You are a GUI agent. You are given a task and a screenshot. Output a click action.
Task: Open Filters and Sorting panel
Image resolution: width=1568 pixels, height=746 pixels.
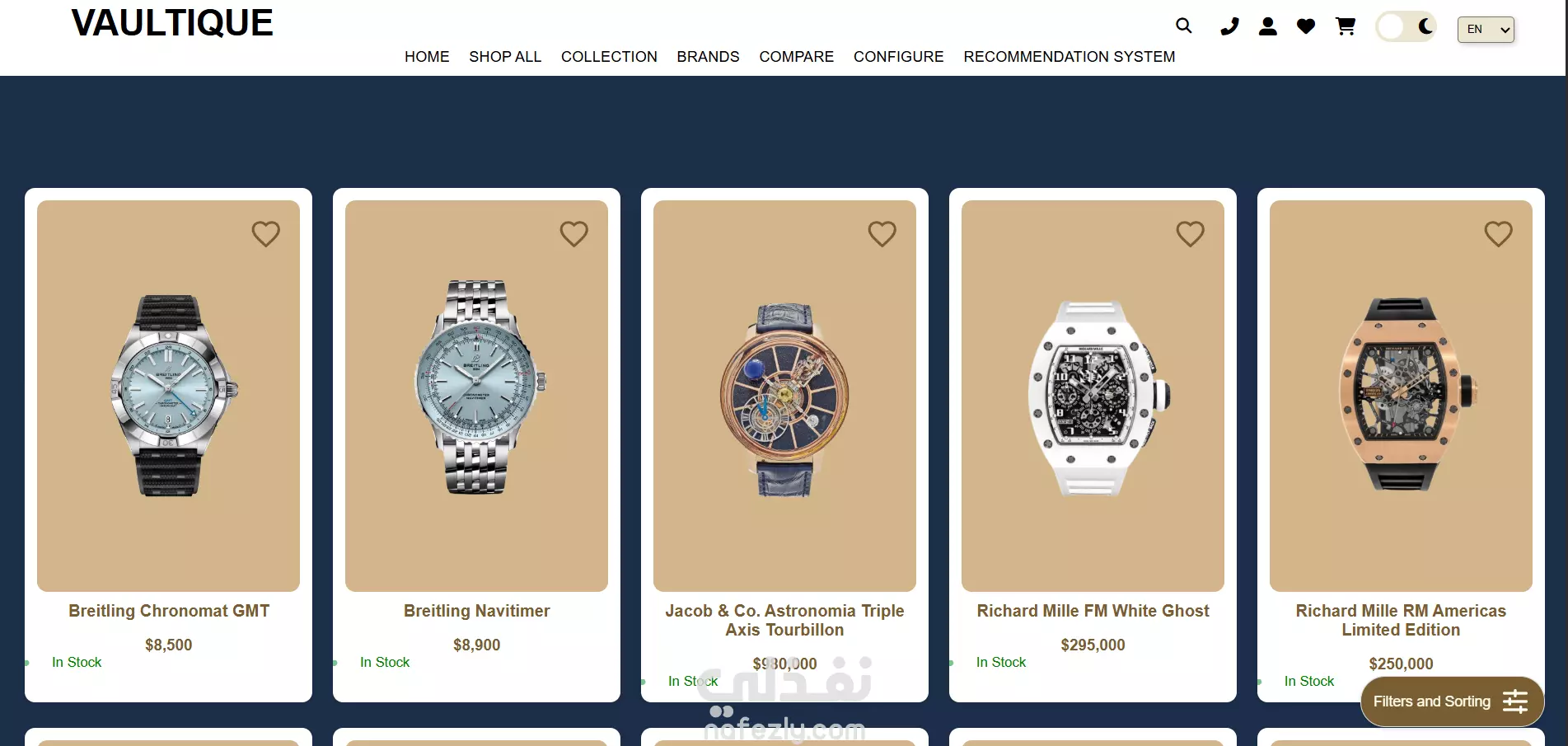(x=1452, y=701)
